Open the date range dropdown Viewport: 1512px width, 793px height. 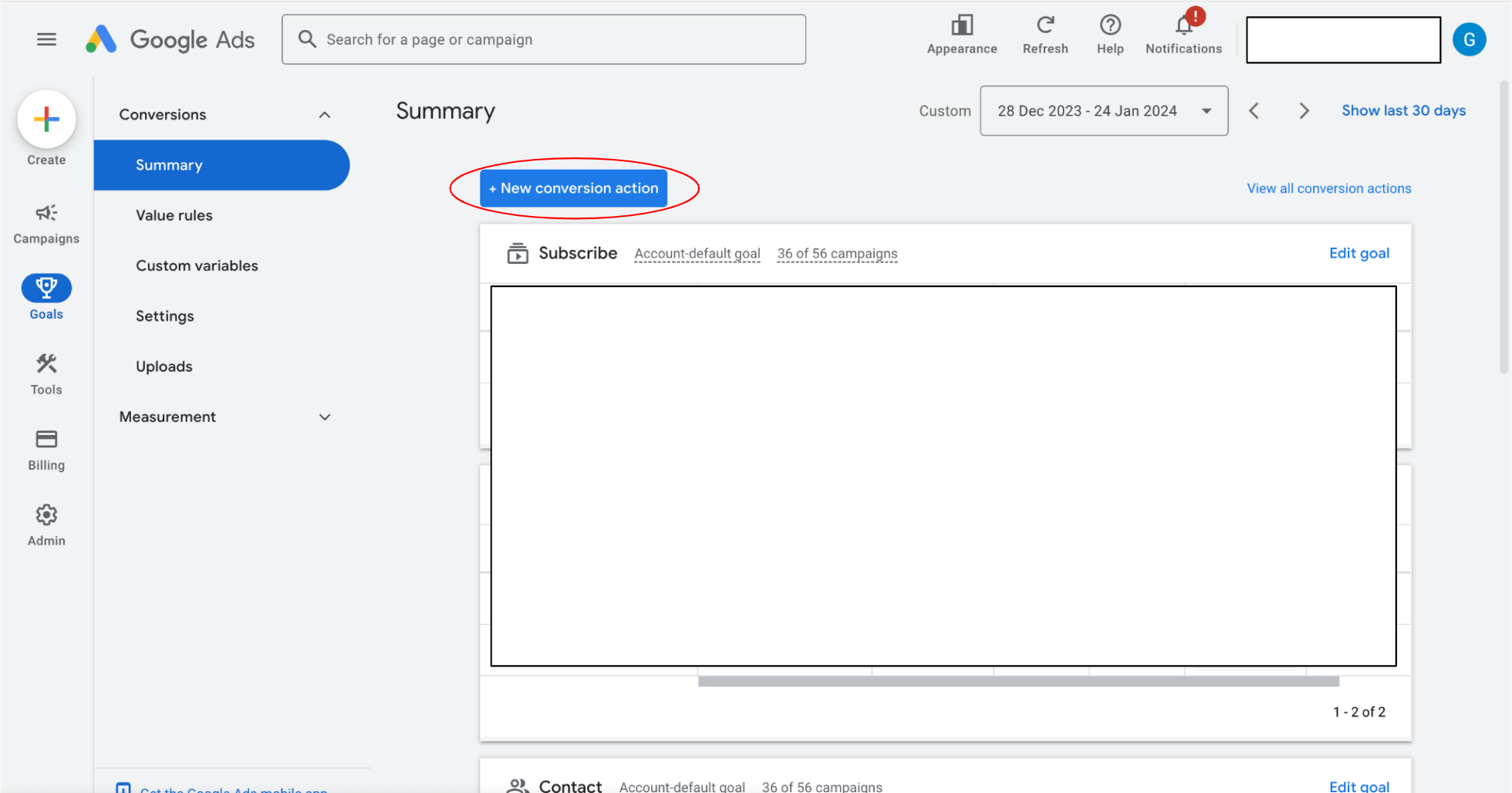pos(1103,111)
